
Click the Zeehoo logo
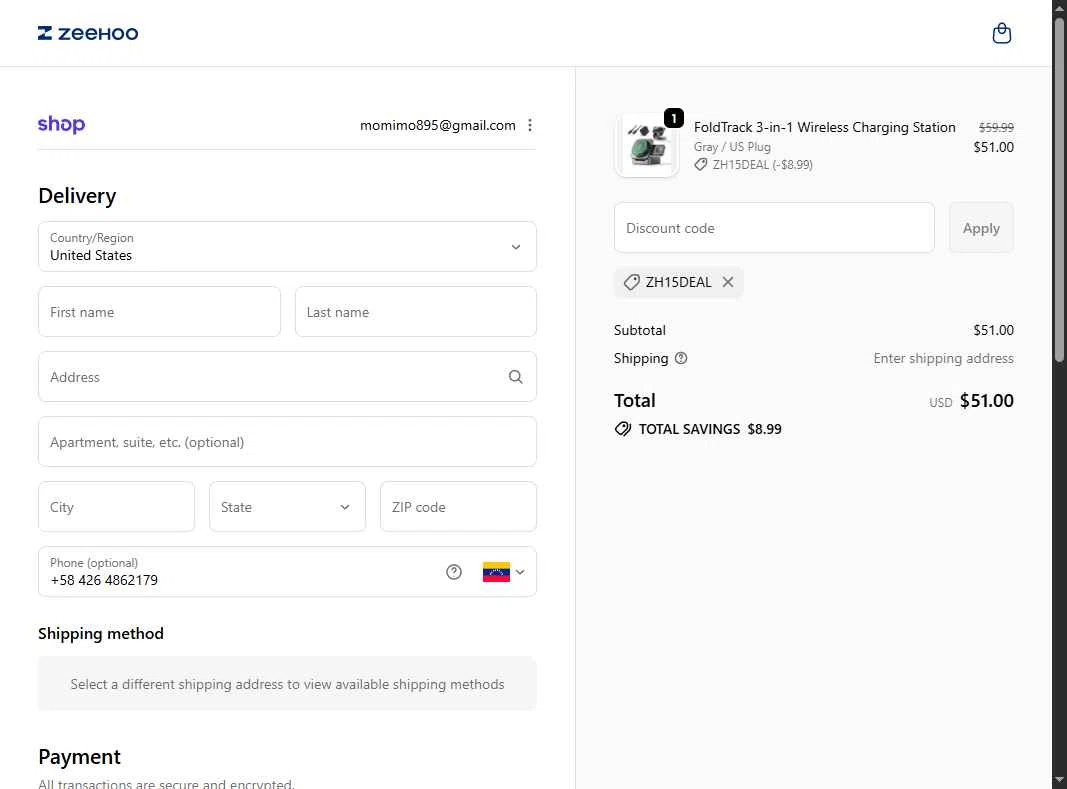(x=88, y=33)
